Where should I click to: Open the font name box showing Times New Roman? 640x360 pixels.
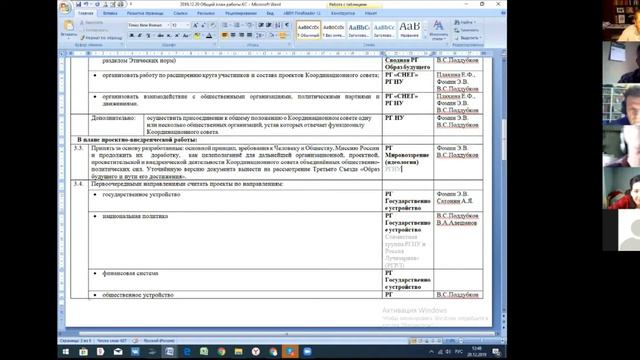(x=148, y=25)
